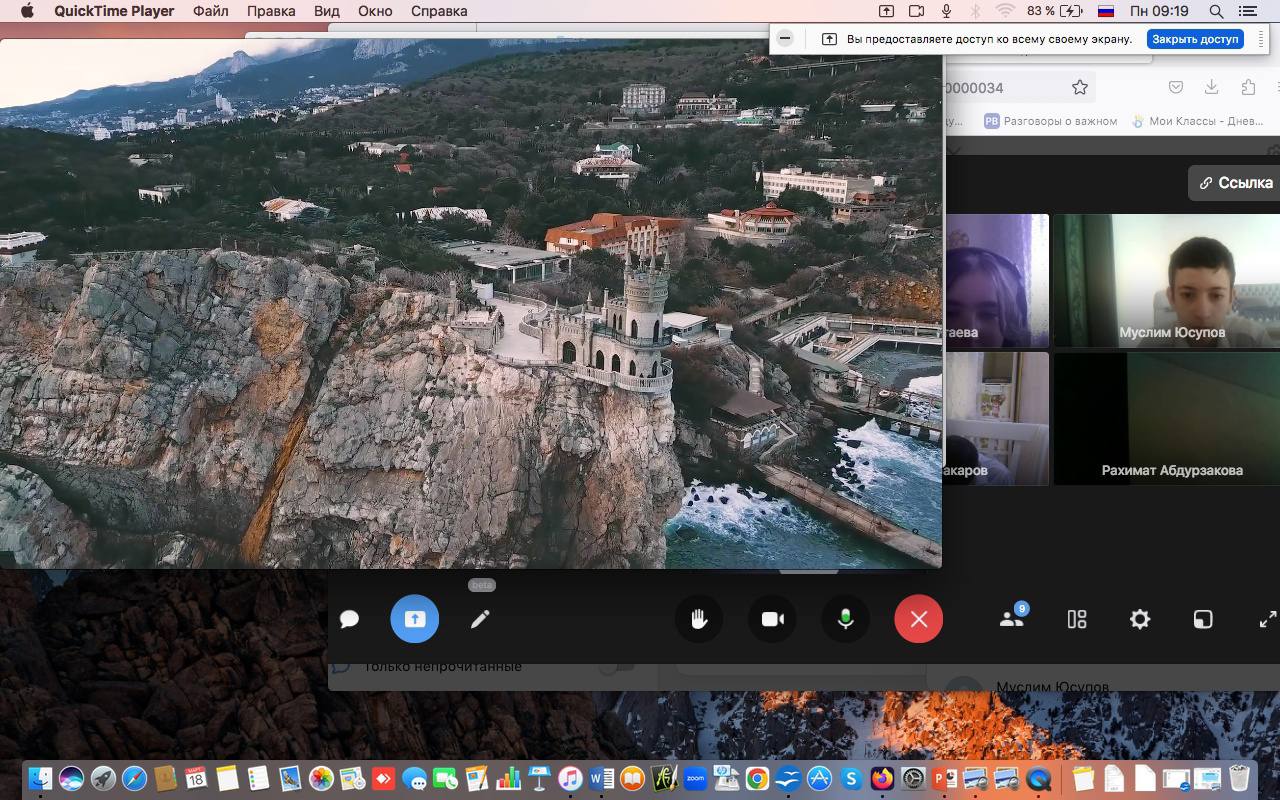Open call settings gear
Screen dimensions: 1280x800
click(x=1140, y=619)
